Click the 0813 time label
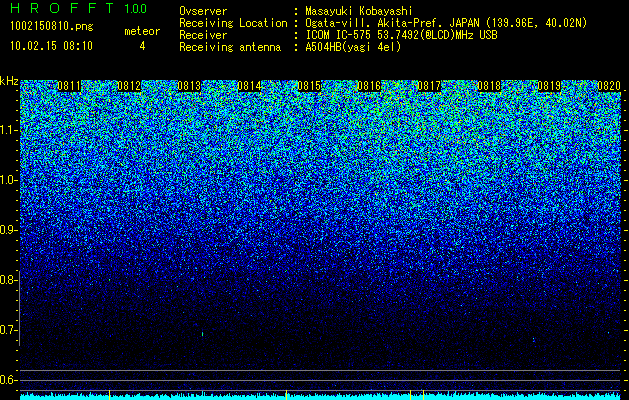 [x=189, y=86]
